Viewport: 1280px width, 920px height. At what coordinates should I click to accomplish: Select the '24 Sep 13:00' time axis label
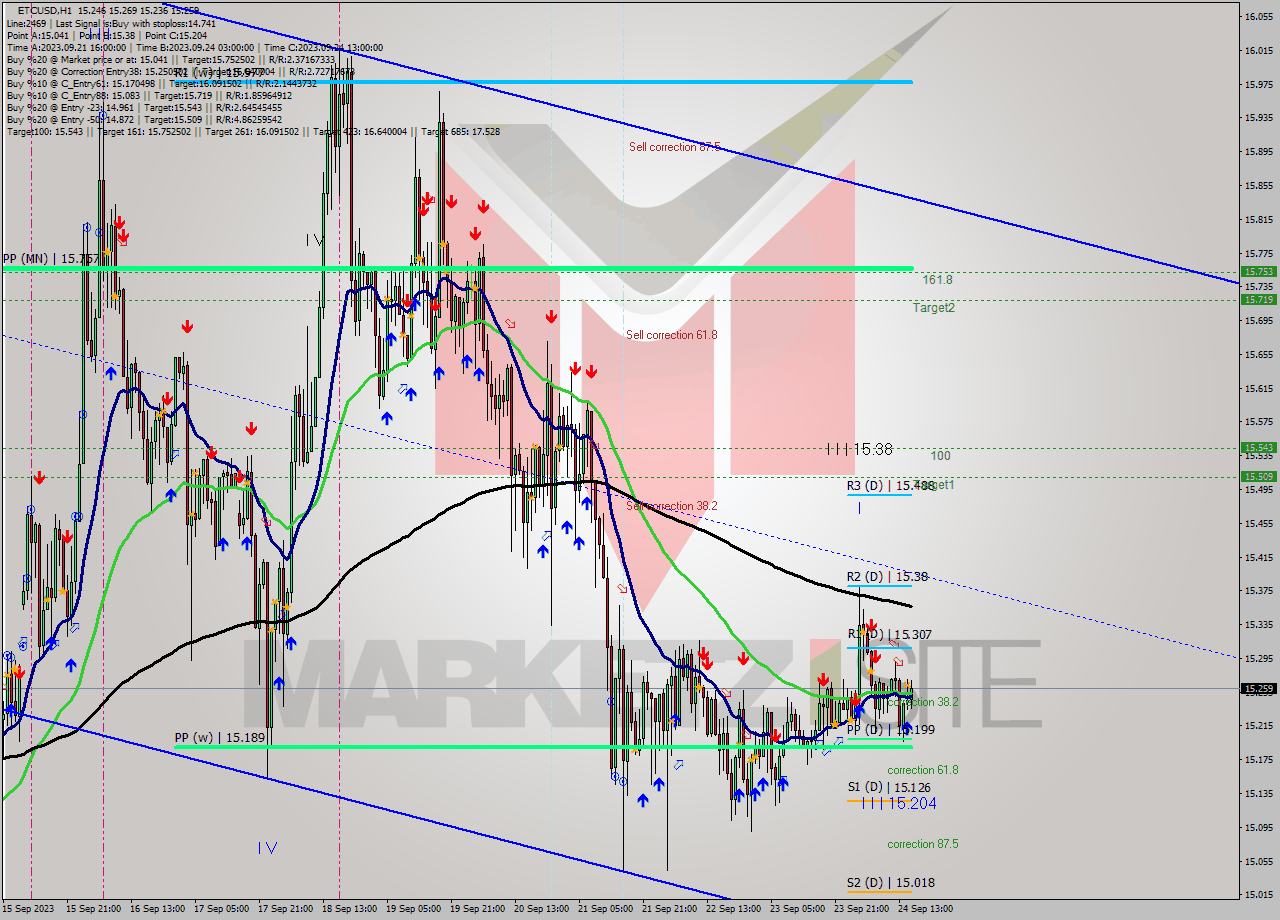coord(925,909)
